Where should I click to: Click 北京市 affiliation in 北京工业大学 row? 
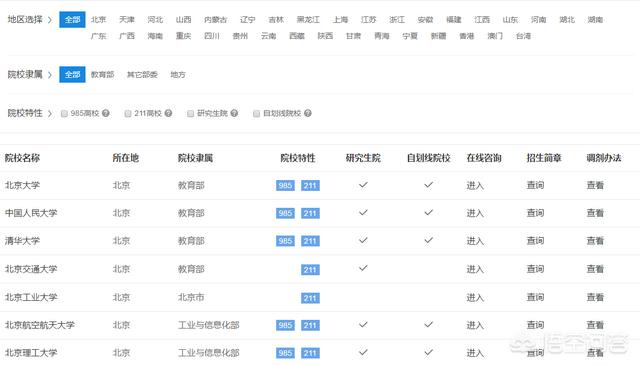point(191,297)
